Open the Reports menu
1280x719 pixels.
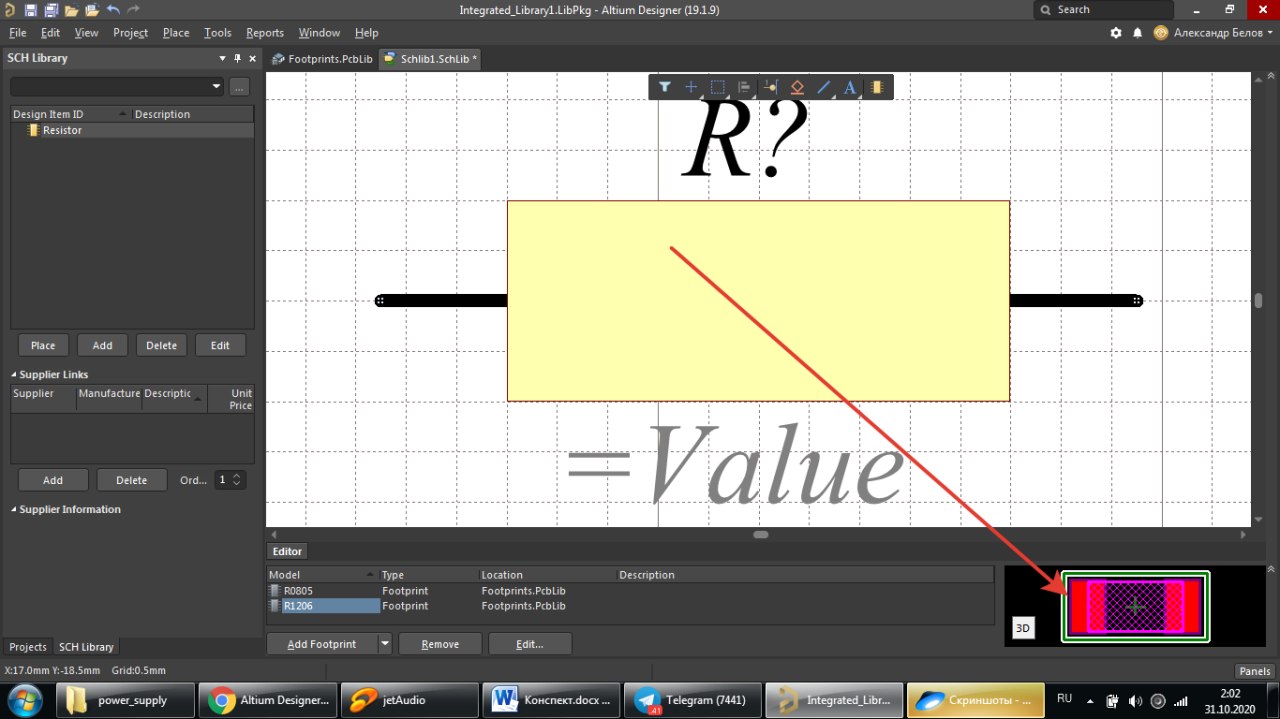point(265,32)
